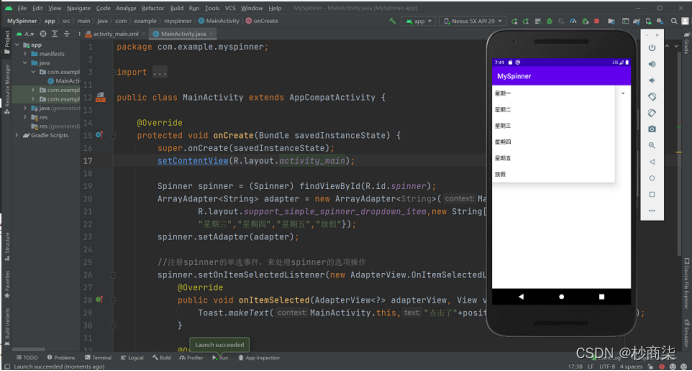Open the VCS menu

click(x=230, y=8)
